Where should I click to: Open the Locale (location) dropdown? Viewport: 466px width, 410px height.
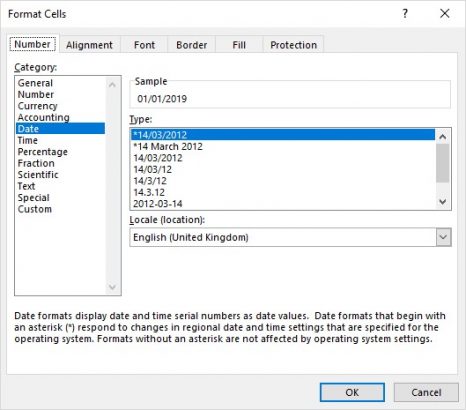(x=443, y=237)
